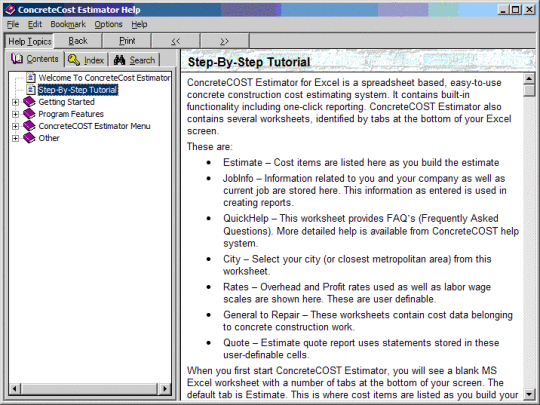Switch to the Index tab
The height and width of the screenshot is (405, 540).
(x=86, y=60)
